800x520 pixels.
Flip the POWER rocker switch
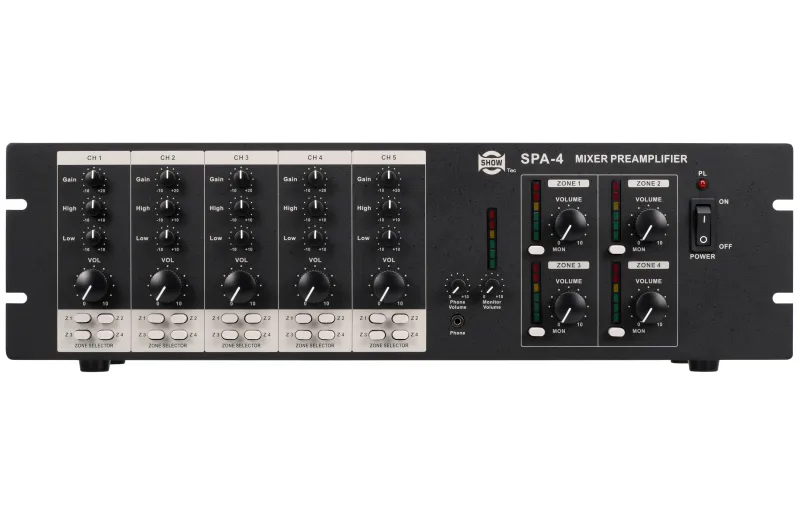[x=704, y=225]
